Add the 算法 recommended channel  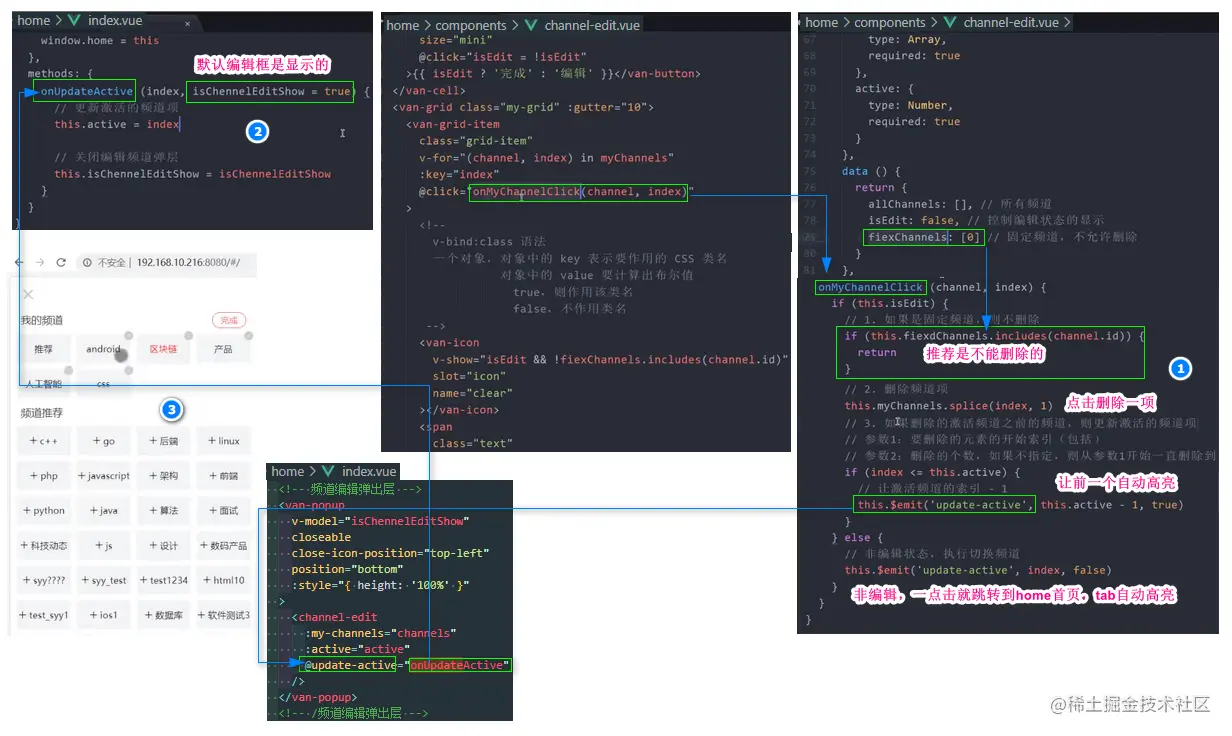click(163, 510)
